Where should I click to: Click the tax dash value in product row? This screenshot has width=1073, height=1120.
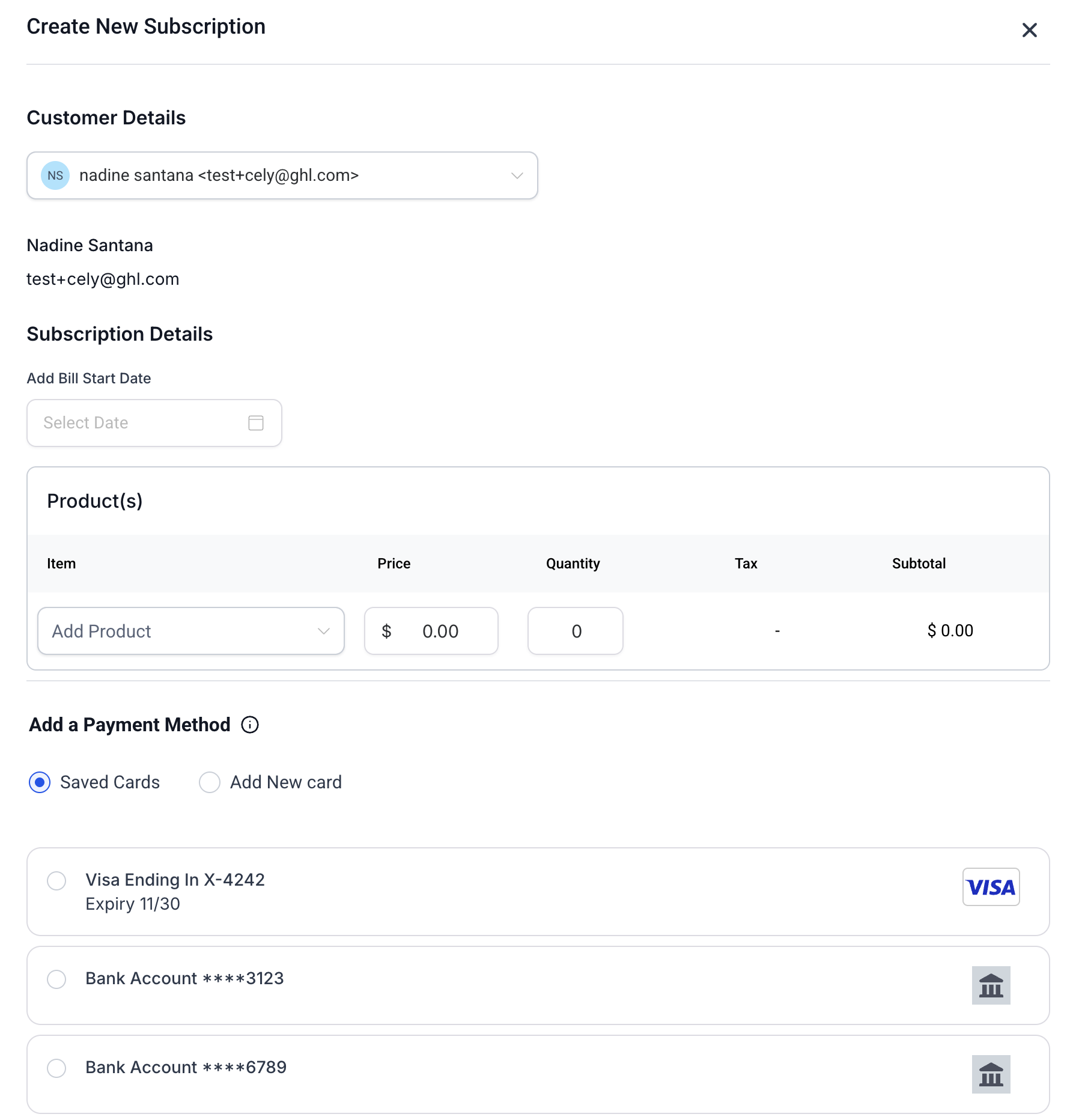[x=777, y=631]
